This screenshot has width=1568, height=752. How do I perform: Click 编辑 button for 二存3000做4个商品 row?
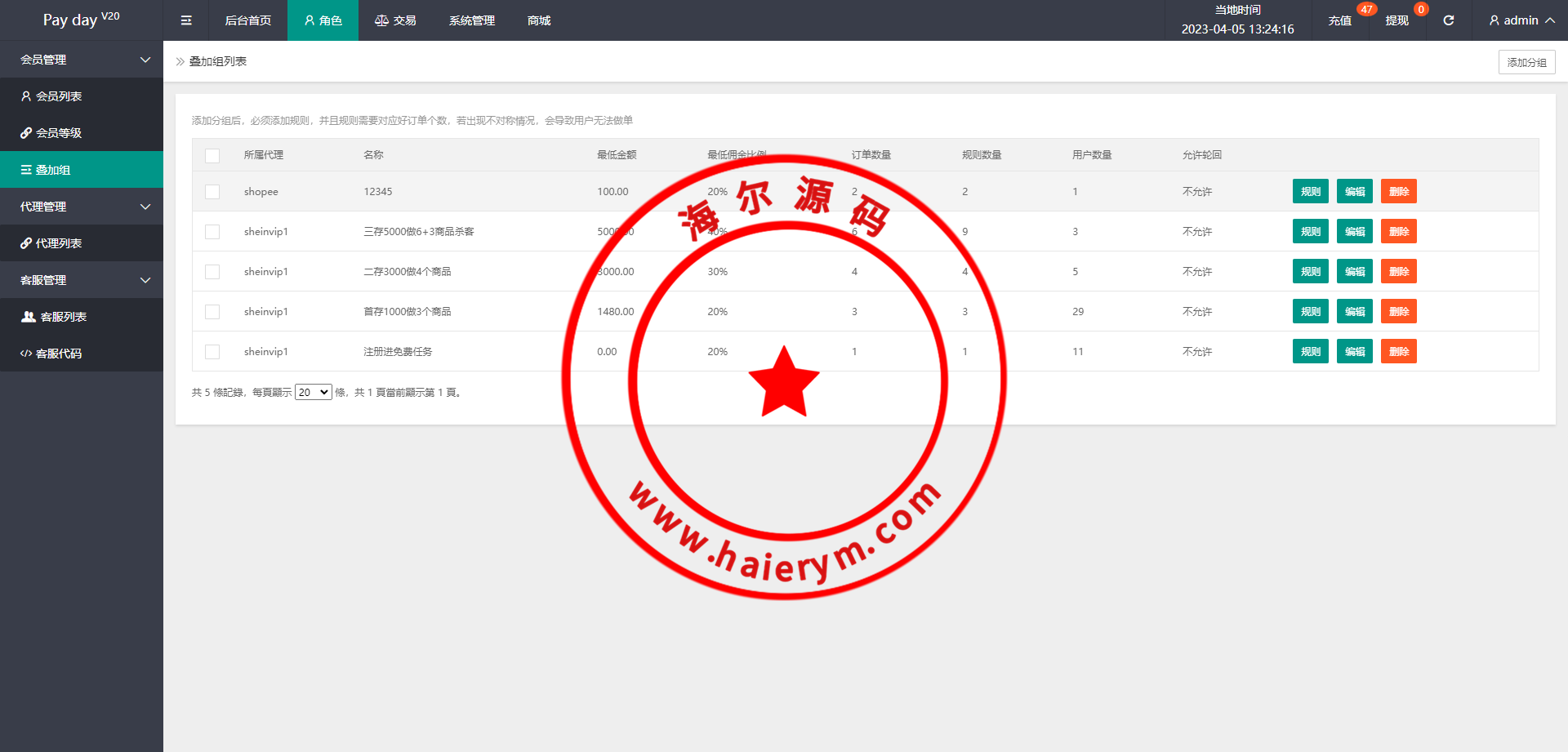1355,272
